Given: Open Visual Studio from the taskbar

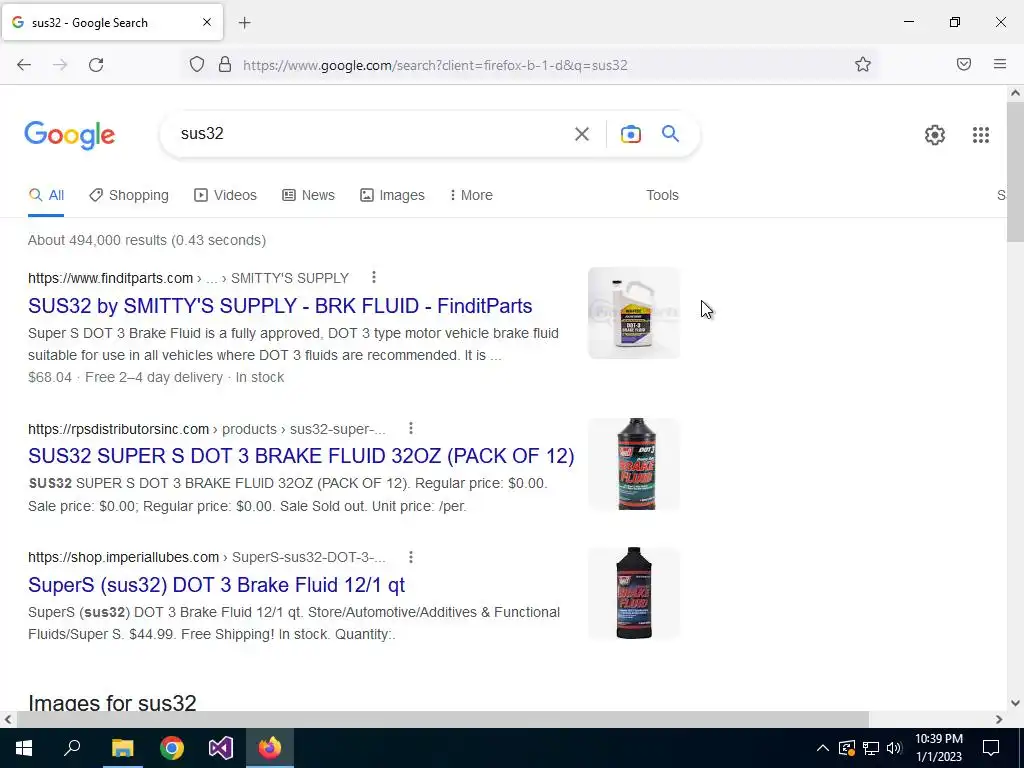Looking at the screenshot, I should click(221, 748).
